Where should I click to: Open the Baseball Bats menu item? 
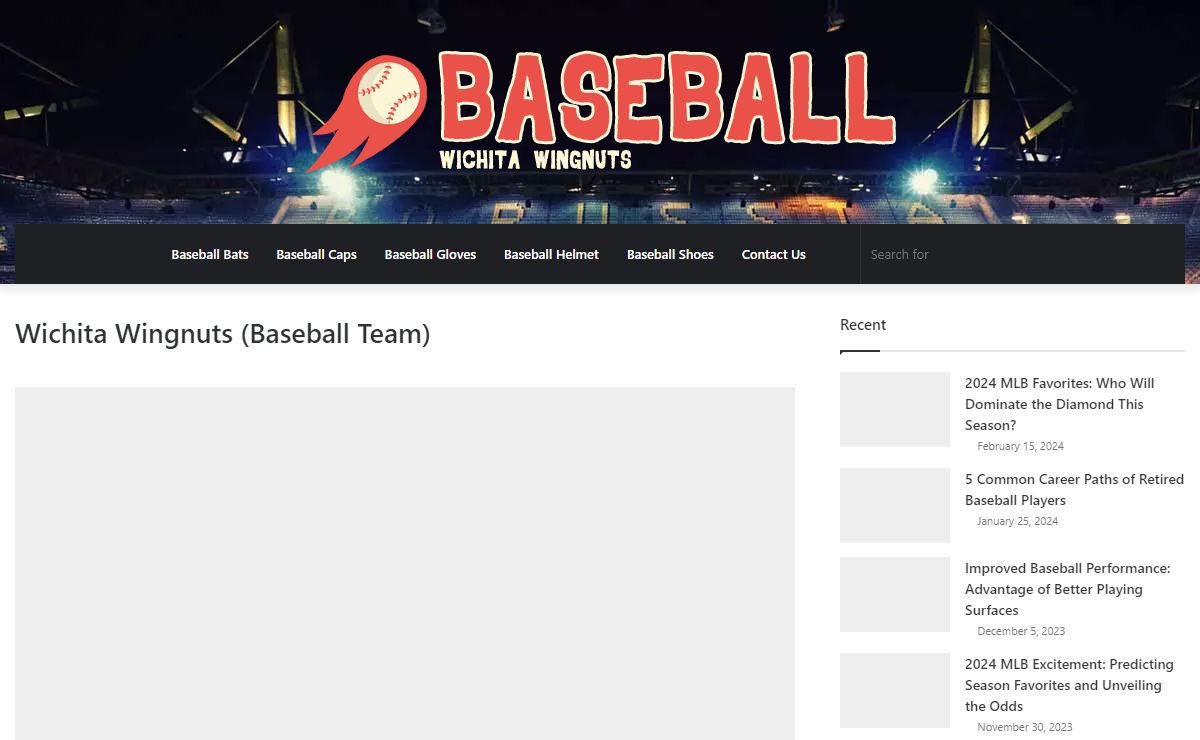(x=210, y=254)
